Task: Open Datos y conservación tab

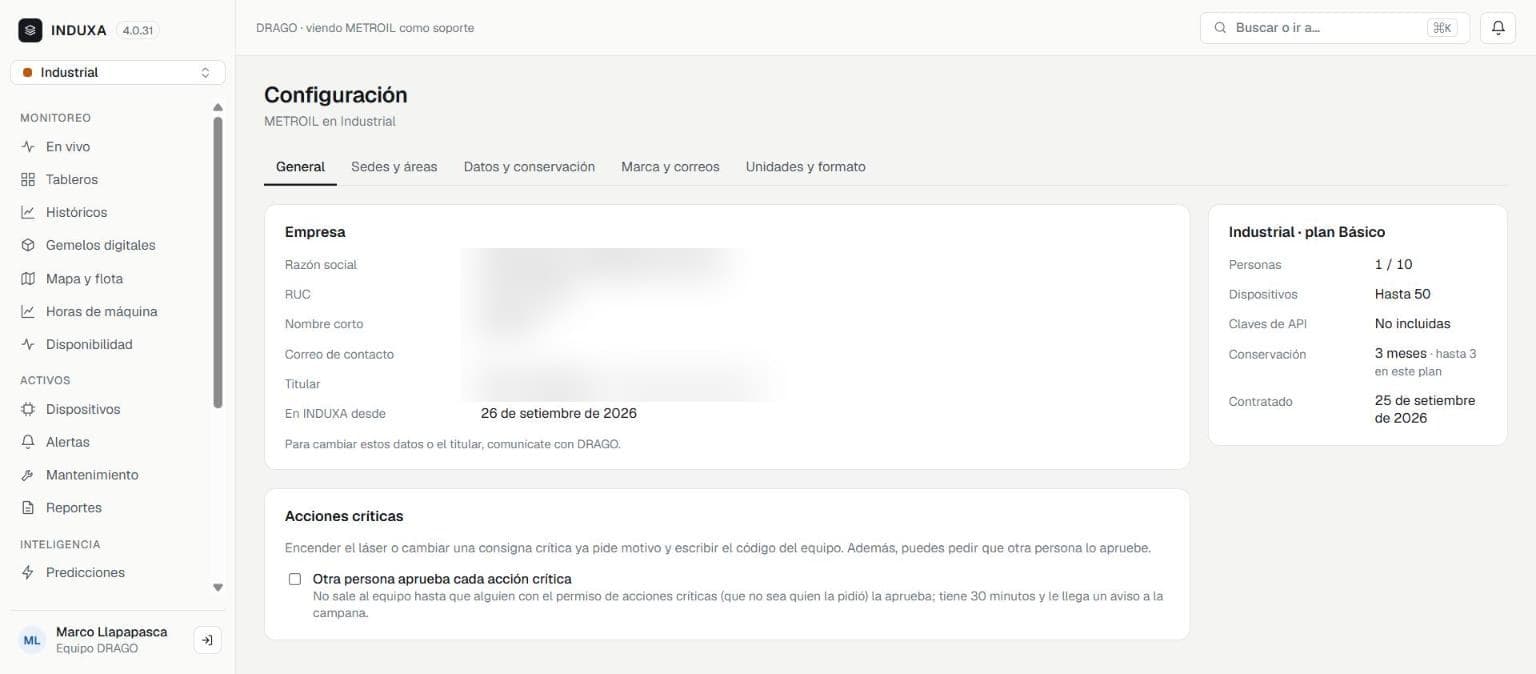Action: [529, 167]
